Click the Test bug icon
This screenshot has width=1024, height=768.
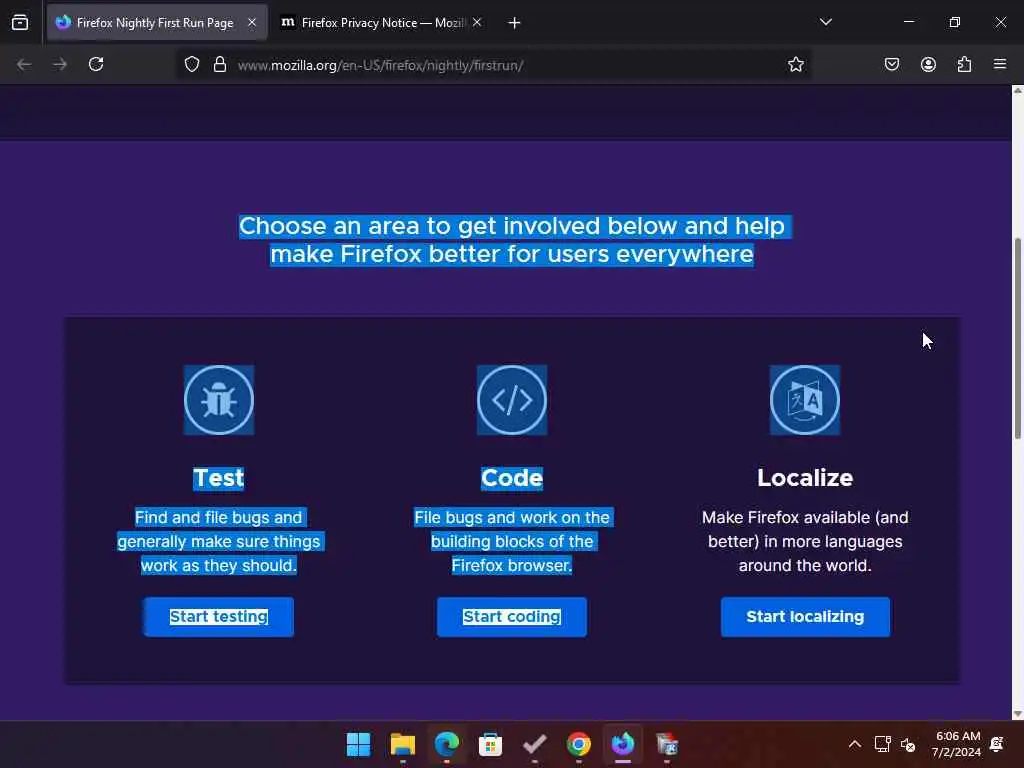[219, 400]
